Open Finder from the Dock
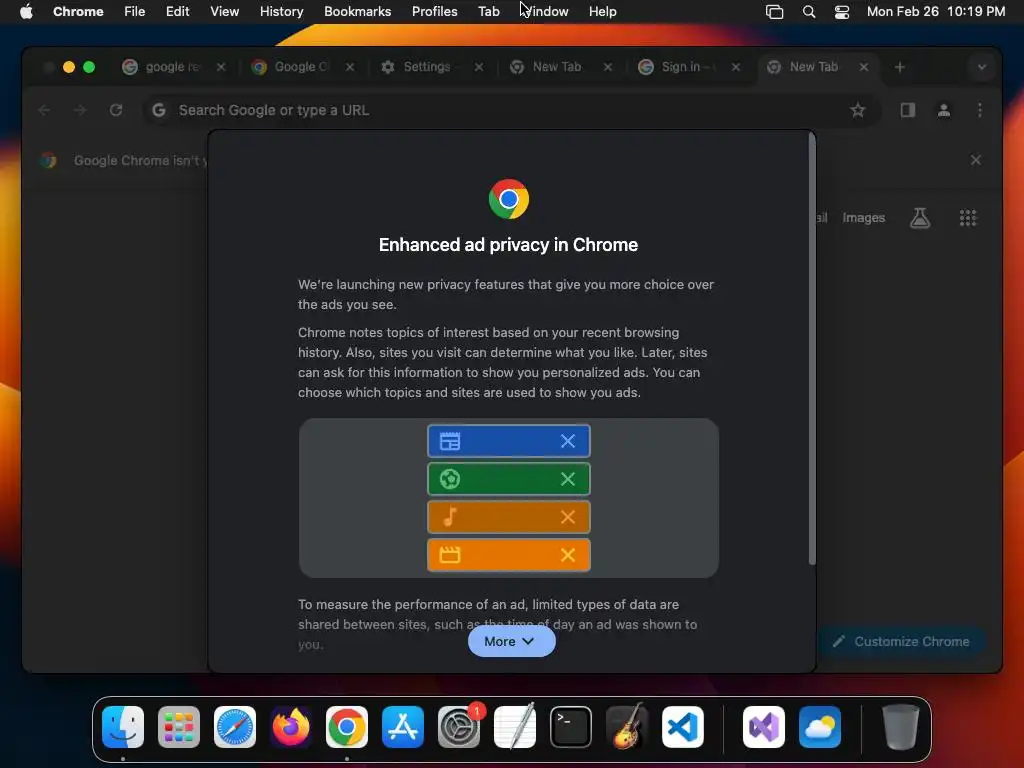 (x=123, y=727)
